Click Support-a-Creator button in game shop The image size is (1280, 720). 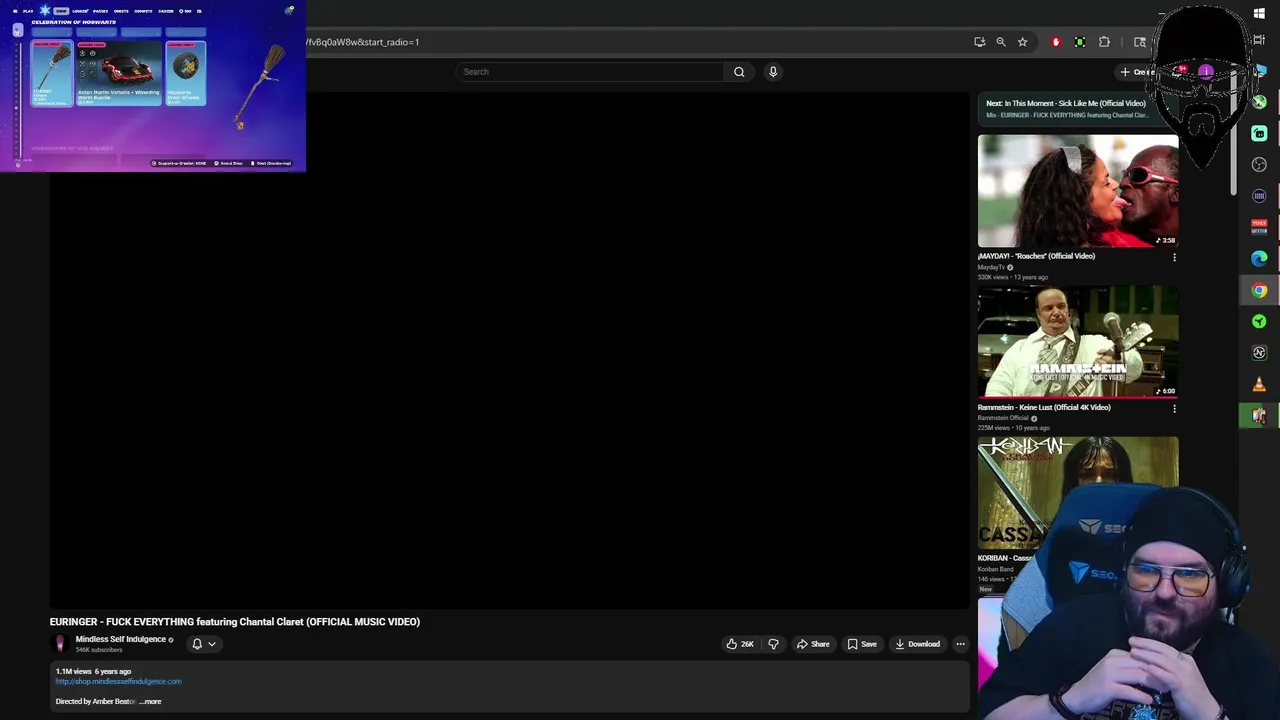point(181,163)
